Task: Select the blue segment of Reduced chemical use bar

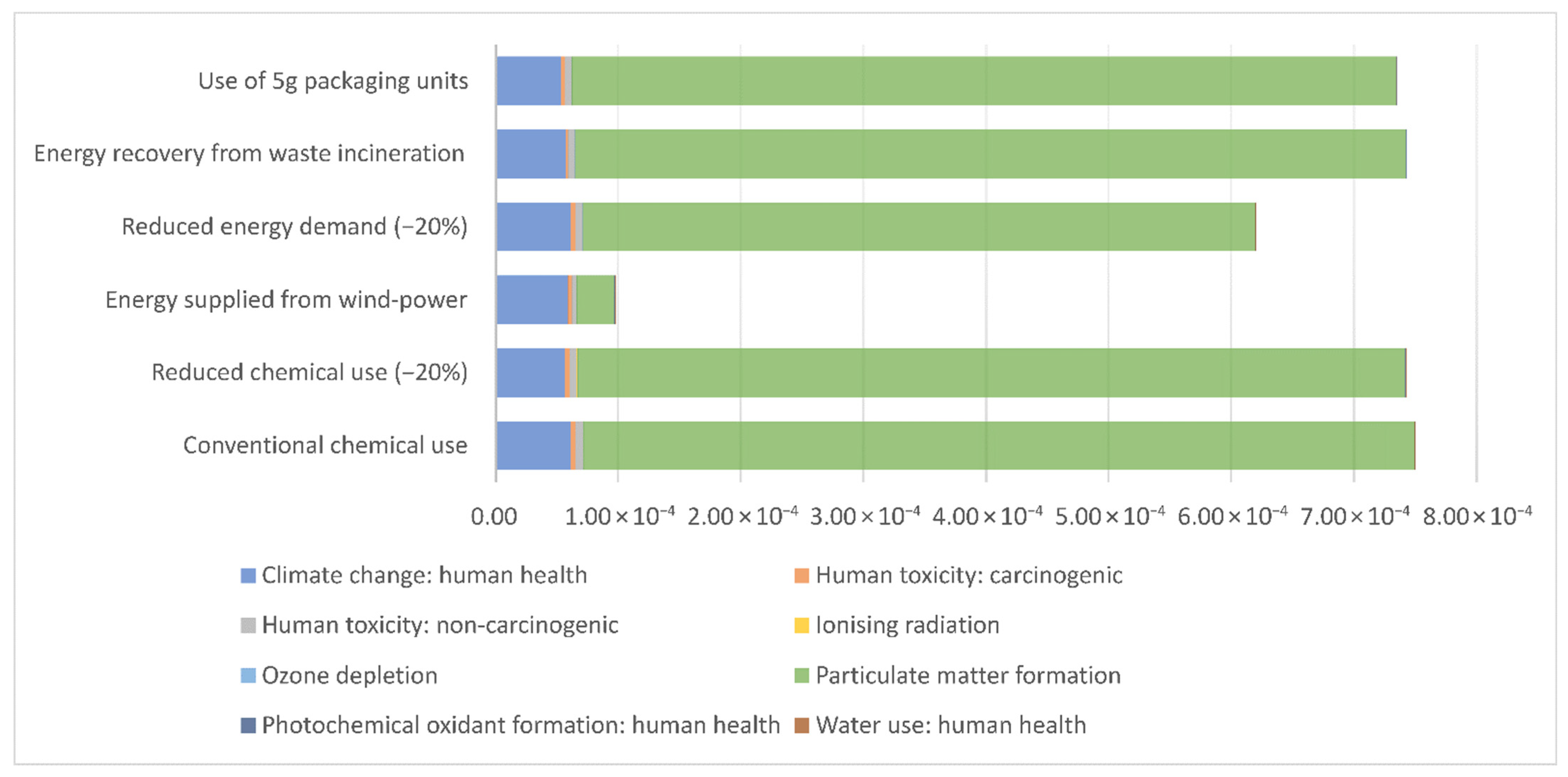Action: pos(530,373)
